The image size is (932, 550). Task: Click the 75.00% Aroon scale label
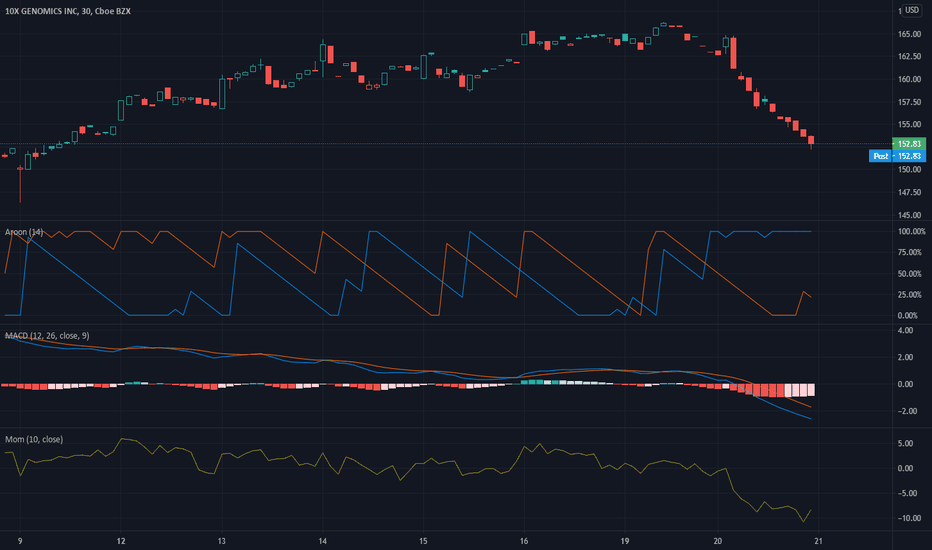(911, 253)
